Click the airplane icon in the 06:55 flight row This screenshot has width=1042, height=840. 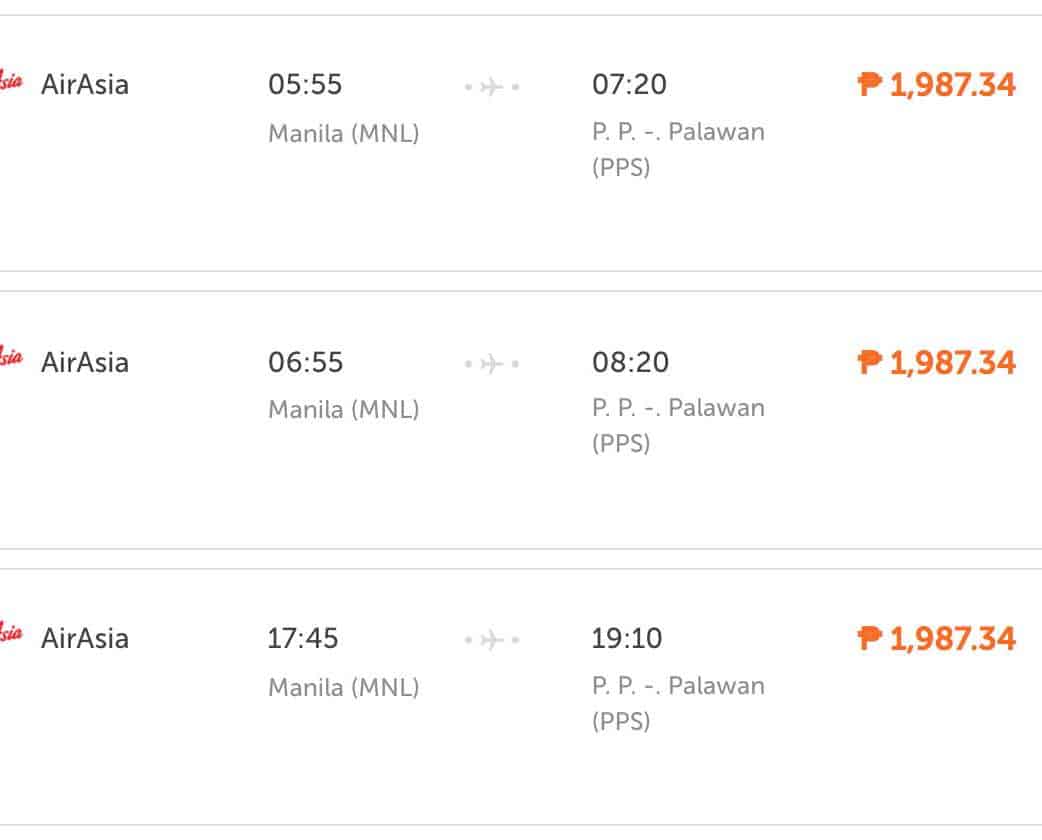pos(491,364)
